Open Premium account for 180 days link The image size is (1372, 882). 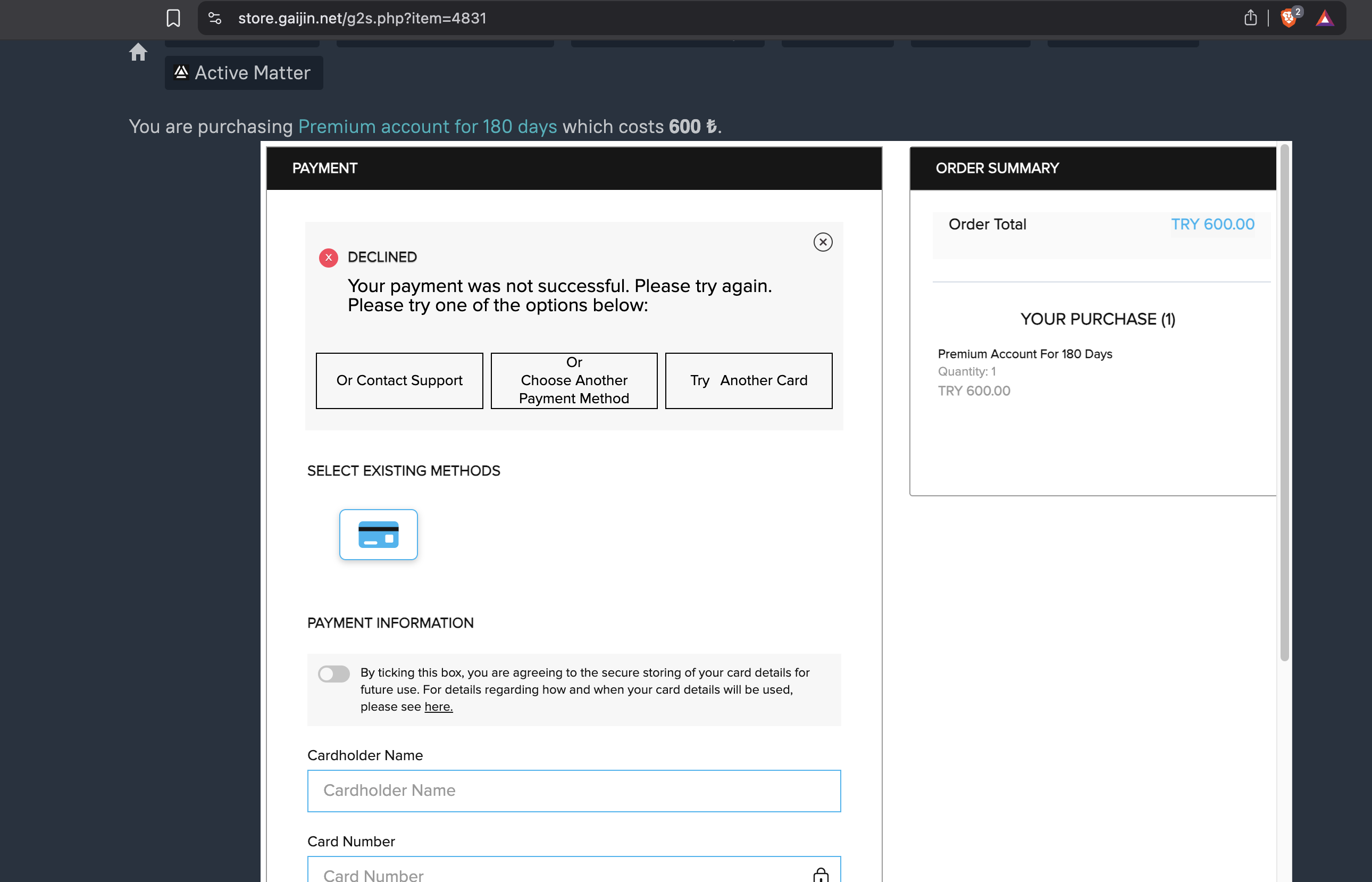(427, 127)
